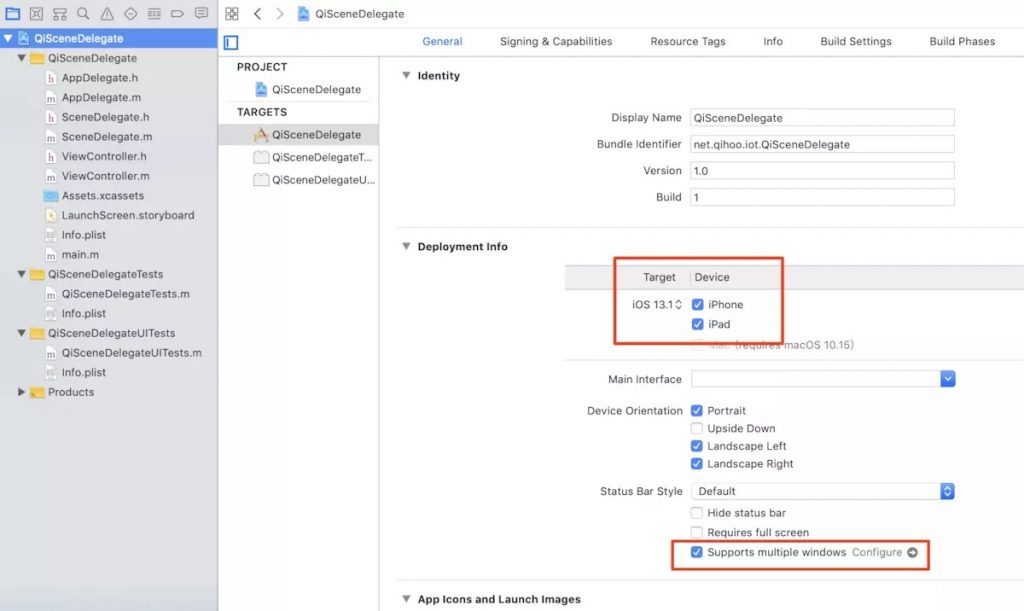Select SceneDelegate.h file
This screenshot has height=611, width=1024.
tap(105, 117)
